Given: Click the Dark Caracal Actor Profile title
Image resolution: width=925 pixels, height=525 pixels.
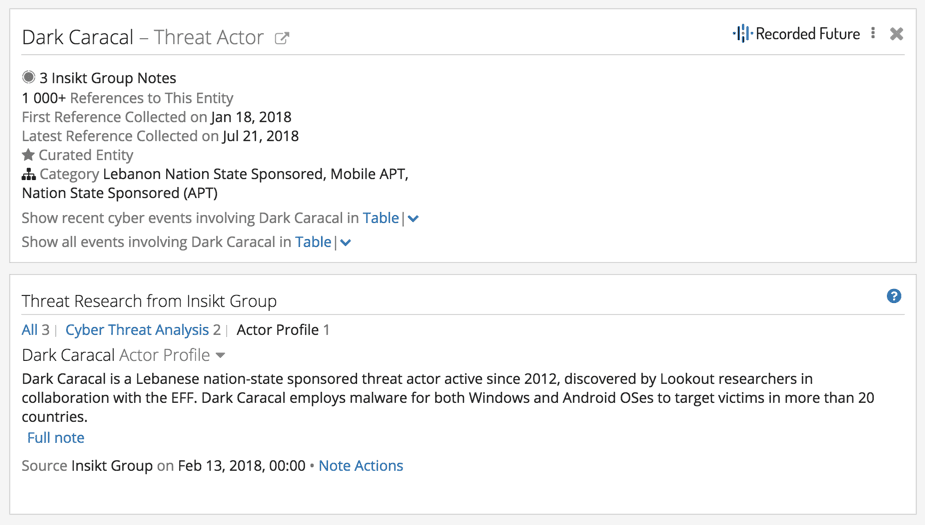Looking at the screenshot, I should click(x=116, y=355).
